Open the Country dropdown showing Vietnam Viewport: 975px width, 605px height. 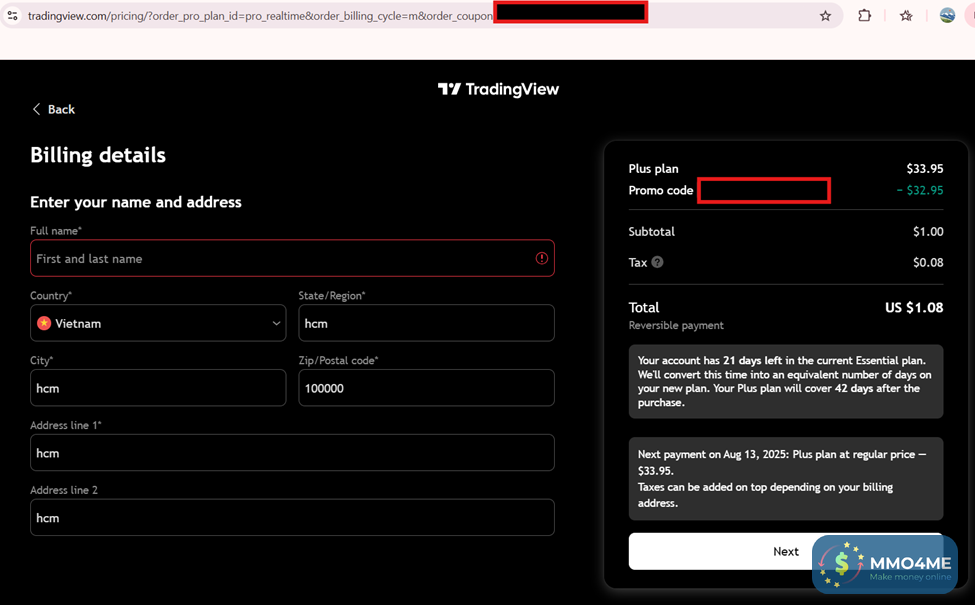pyautogui.click(x=158, y=323)
